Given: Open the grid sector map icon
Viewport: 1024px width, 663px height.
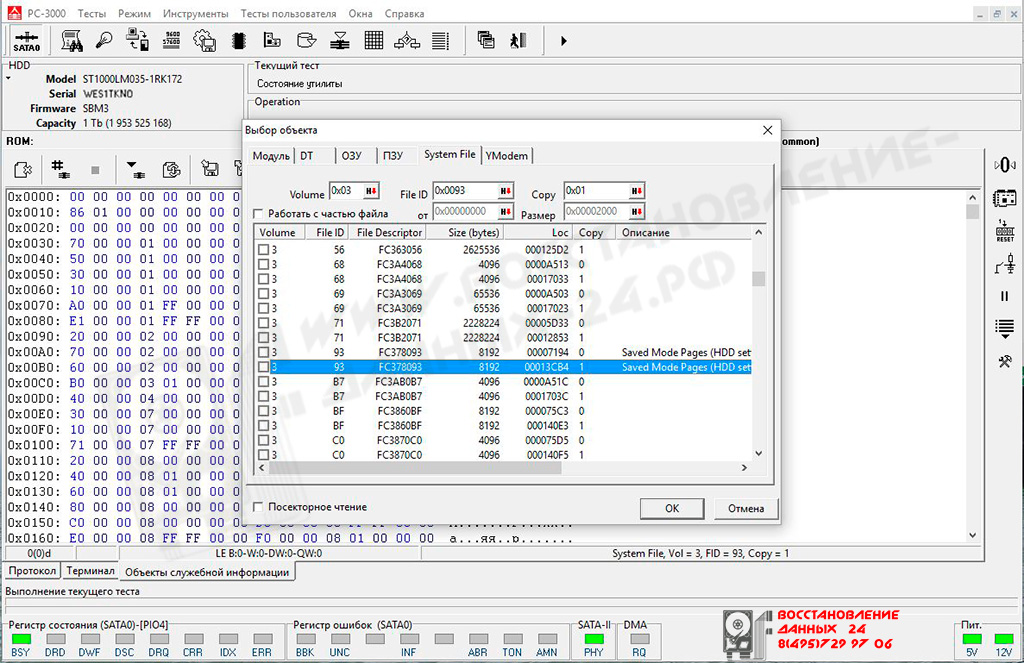Looking at the screenshot, I should pyautogui.click(x=374, y=40).
